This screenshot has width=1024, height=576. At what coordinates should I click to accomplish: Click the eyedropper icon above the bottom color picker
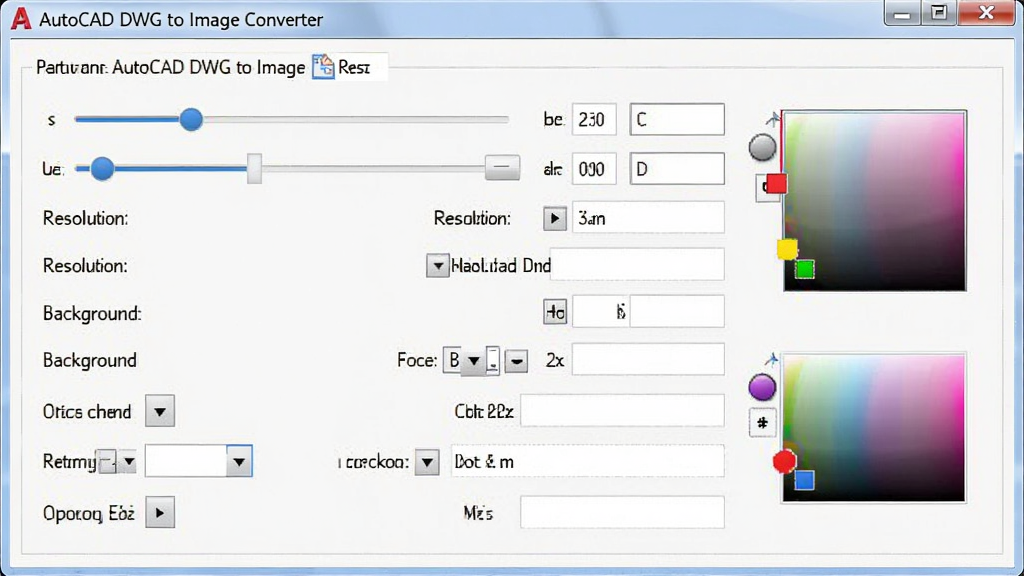pos(771,360)
